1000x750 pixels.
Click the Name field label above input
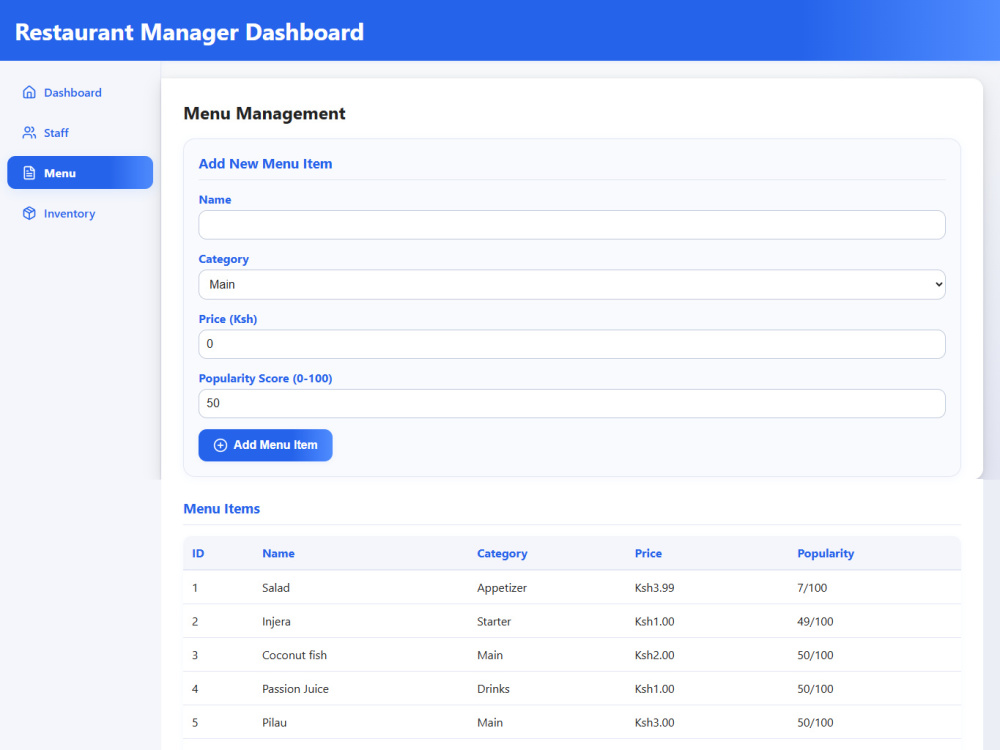point(215,200)
